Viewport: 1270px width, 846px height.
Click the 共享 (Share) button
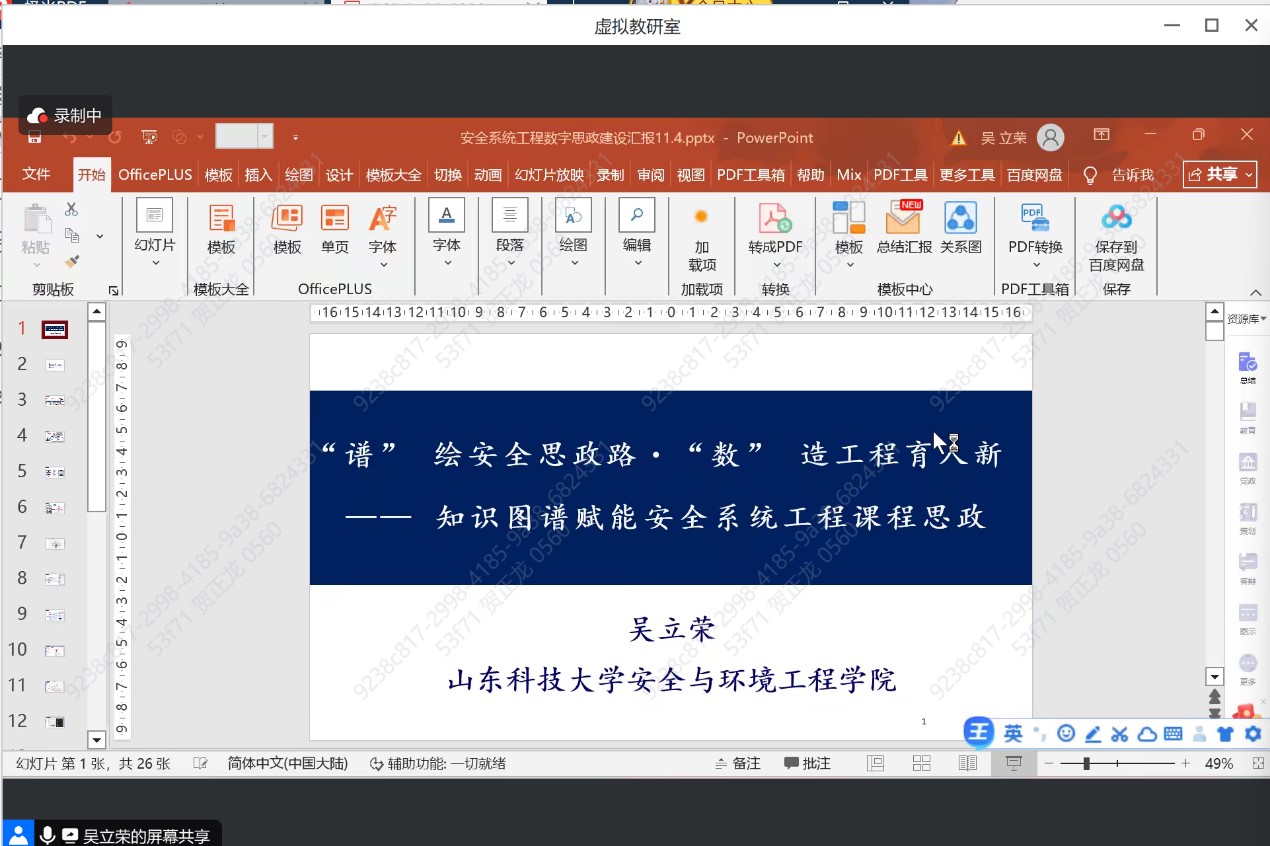(1219, 174)
